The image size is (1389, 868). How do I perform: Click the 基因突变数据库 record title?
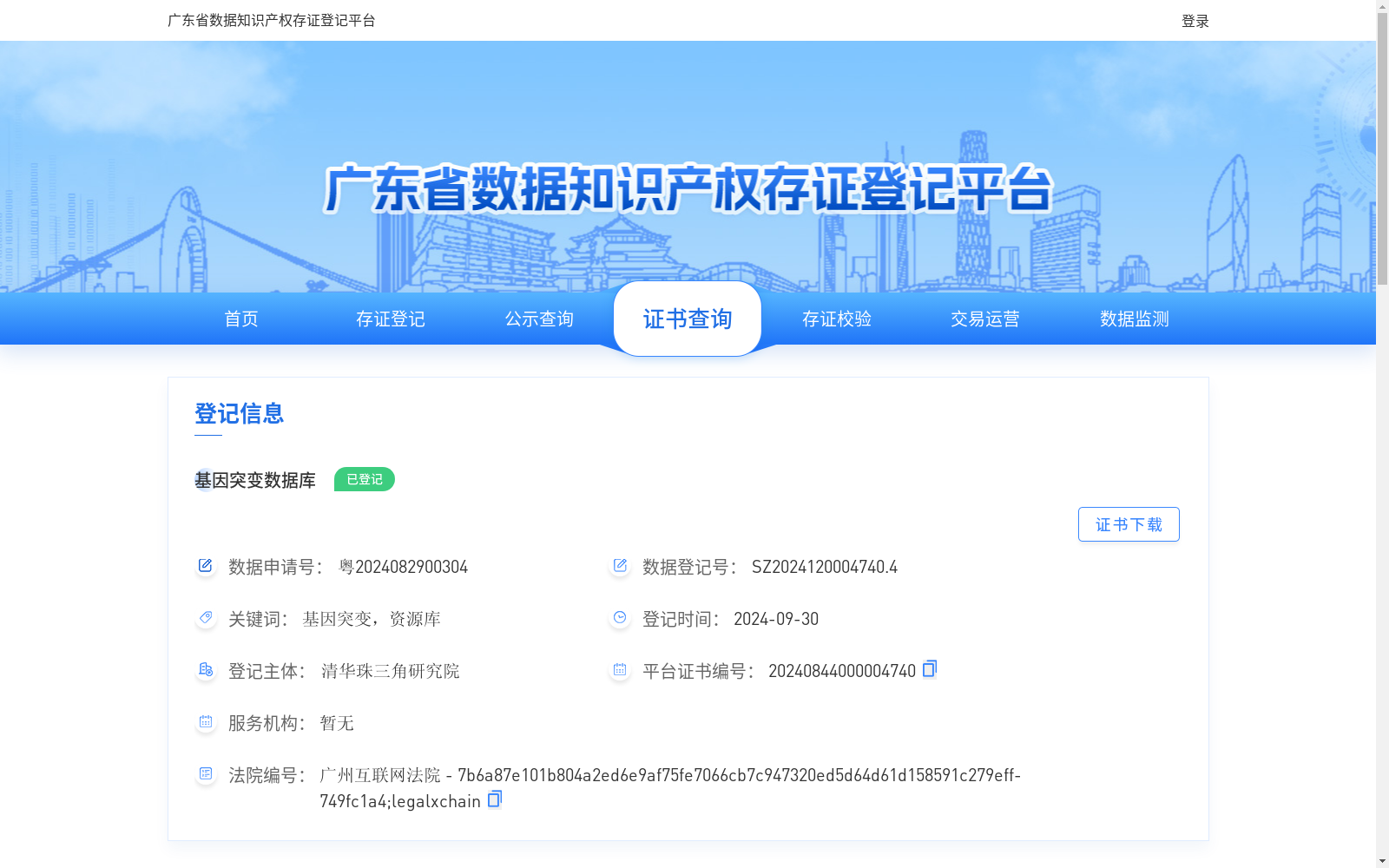pos(255,480)
